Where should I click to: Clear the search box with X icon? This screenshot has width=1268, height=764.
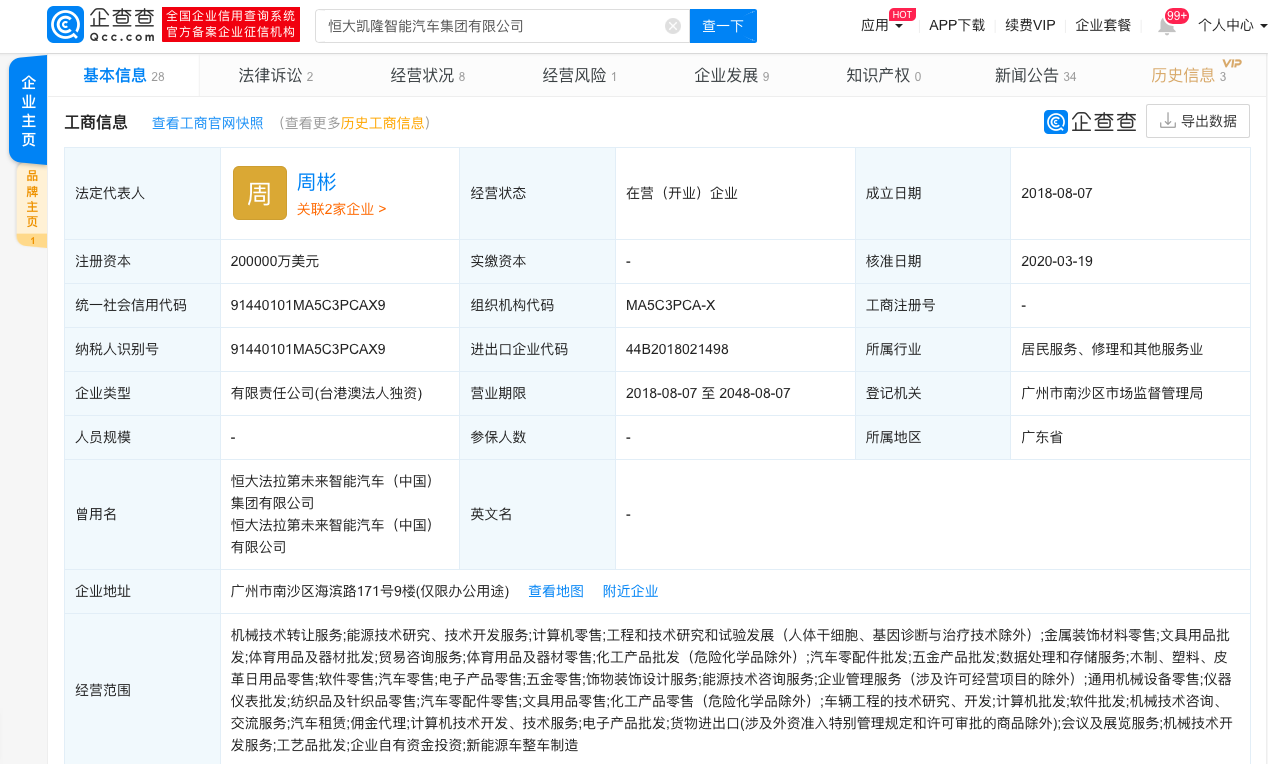pos(673,26)
